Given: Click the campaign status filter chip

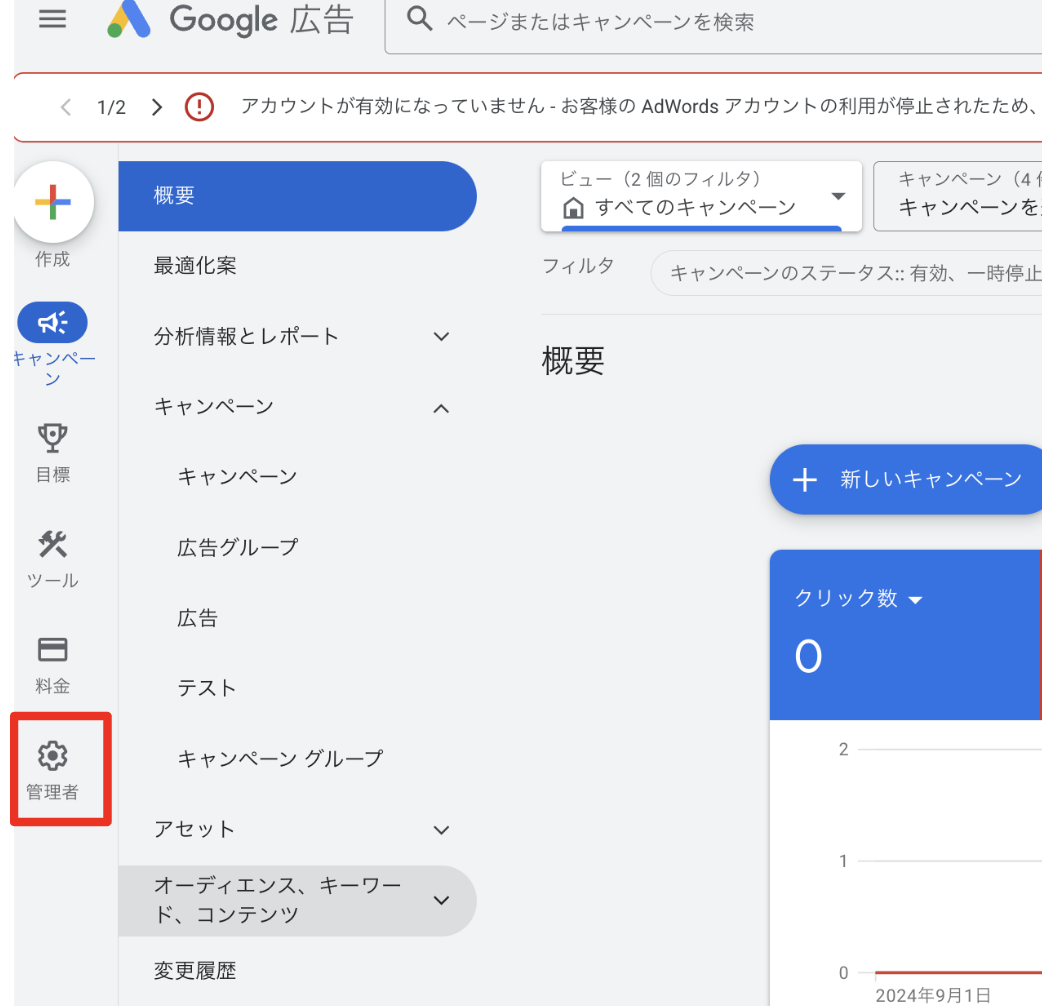Looking at the screenshot, I should coord(847,273).
